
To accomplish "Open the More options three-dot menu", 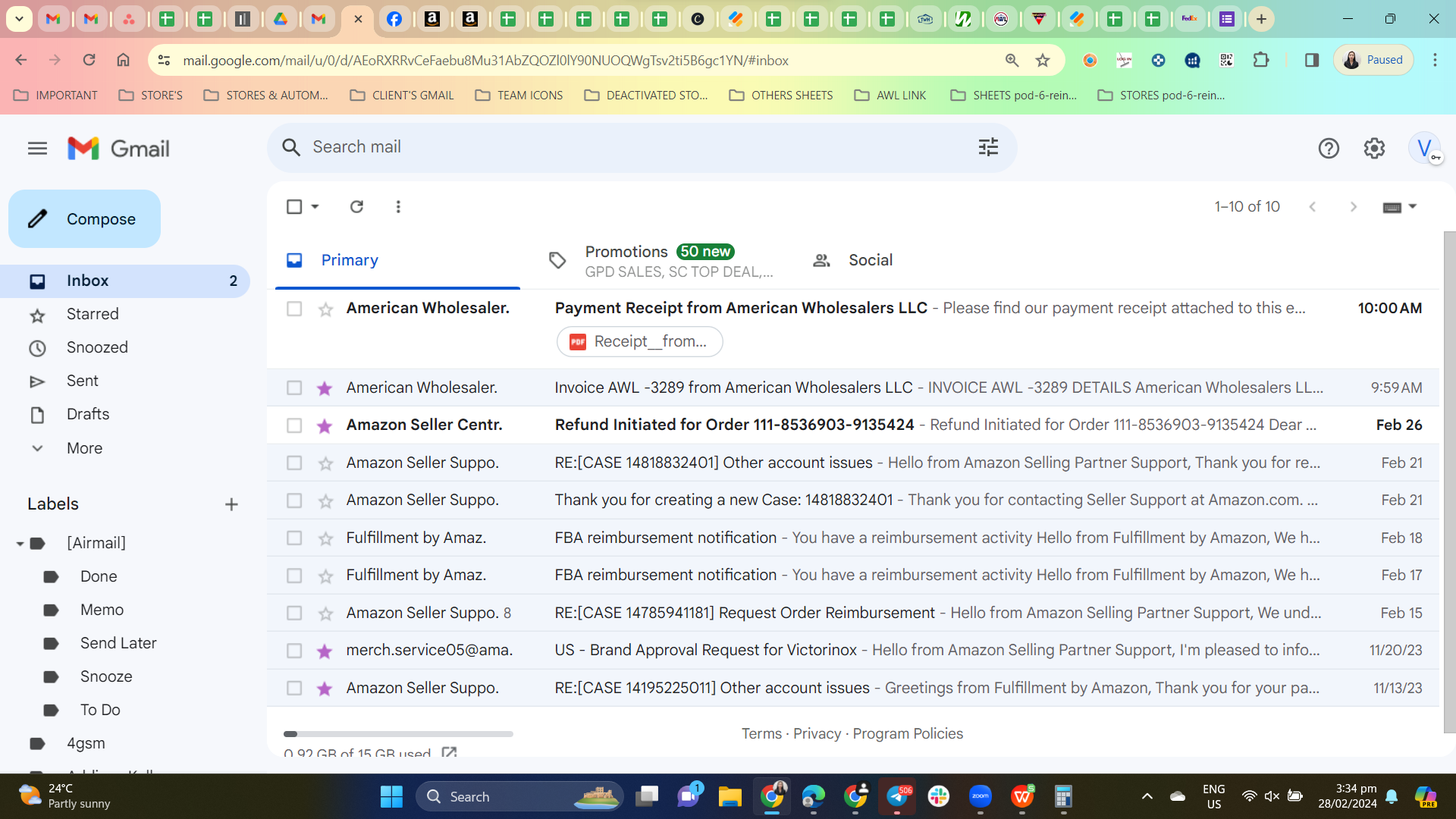I will click(x=398, y=206).
